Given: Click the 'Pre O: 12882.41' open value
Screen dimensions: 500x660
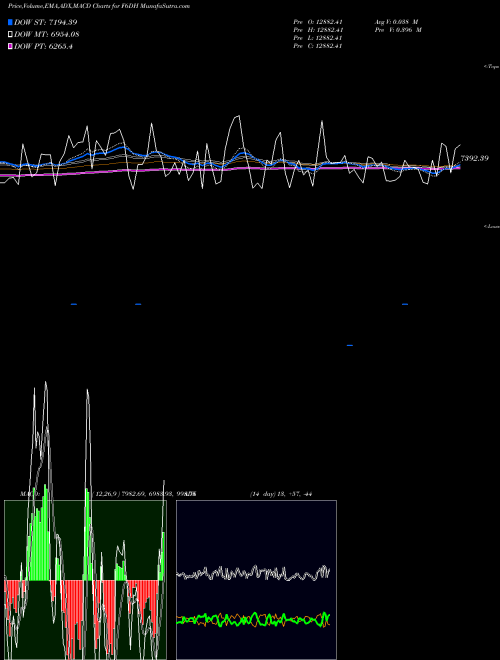Looking at the screenshot, I should [x=318, y=22].
